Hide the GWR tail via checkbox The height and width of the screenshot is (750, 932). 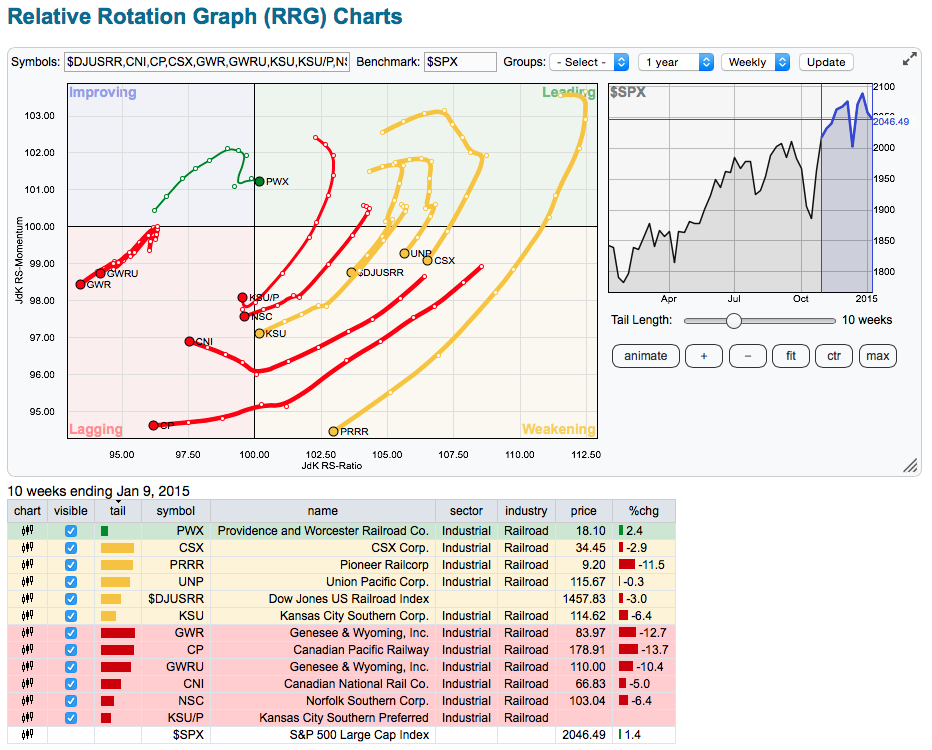71,632
